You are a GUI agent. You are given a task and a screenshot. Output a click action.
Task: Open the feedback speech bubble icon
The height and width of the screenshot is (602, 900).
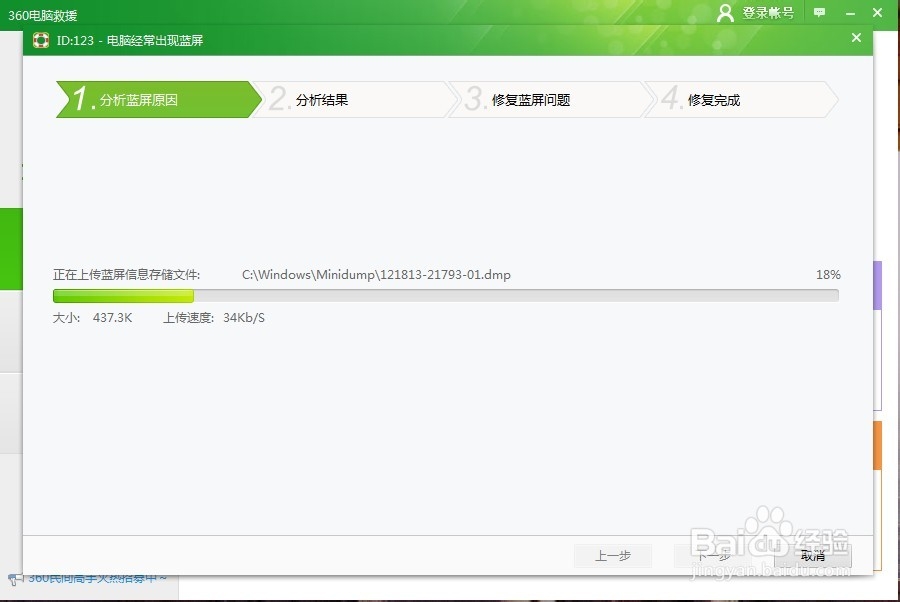[x=820, y=13]
